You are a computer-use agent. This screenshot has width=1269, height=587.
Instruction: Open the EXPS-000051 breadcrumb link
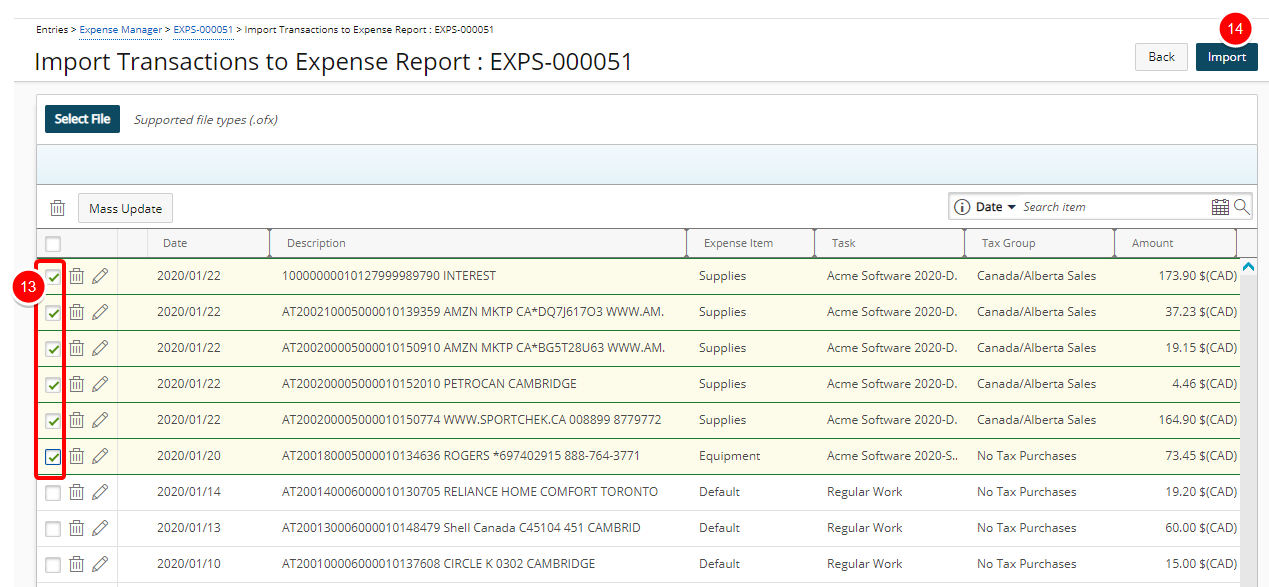tap(203, 30)
